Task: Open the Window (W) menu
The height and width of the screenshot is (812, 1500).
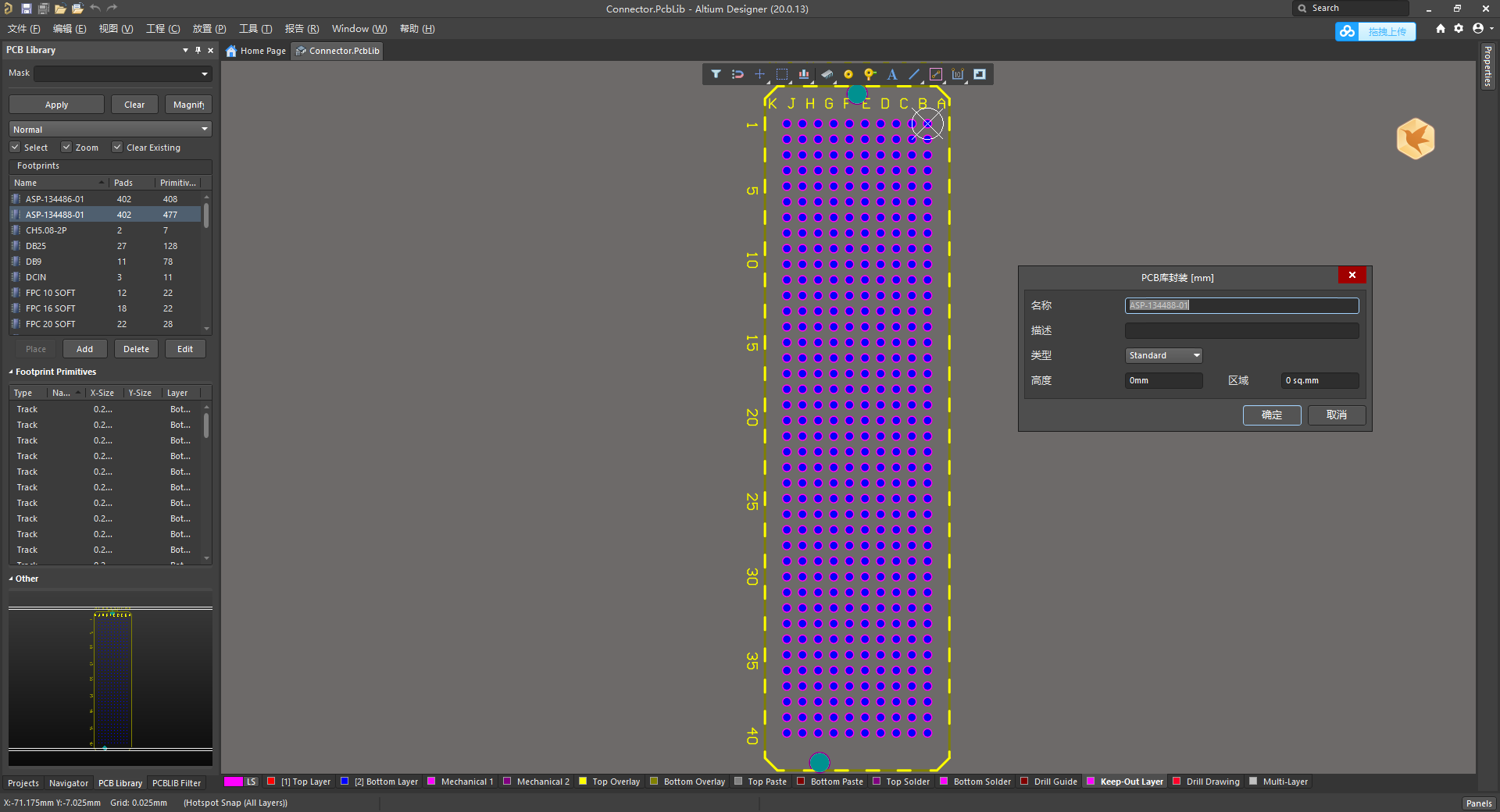Action: [359, 29]
